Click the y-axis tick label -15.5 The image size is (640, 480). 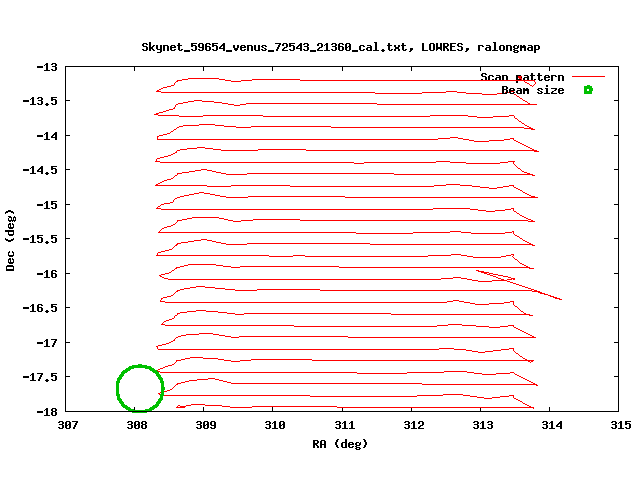click(x=40, y=239)
